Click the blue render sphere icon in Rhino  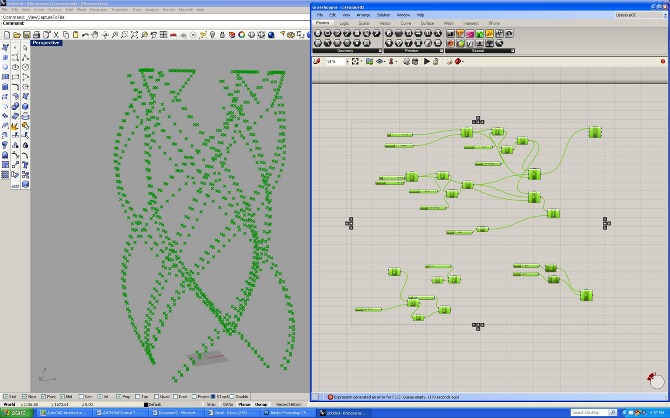271,35
